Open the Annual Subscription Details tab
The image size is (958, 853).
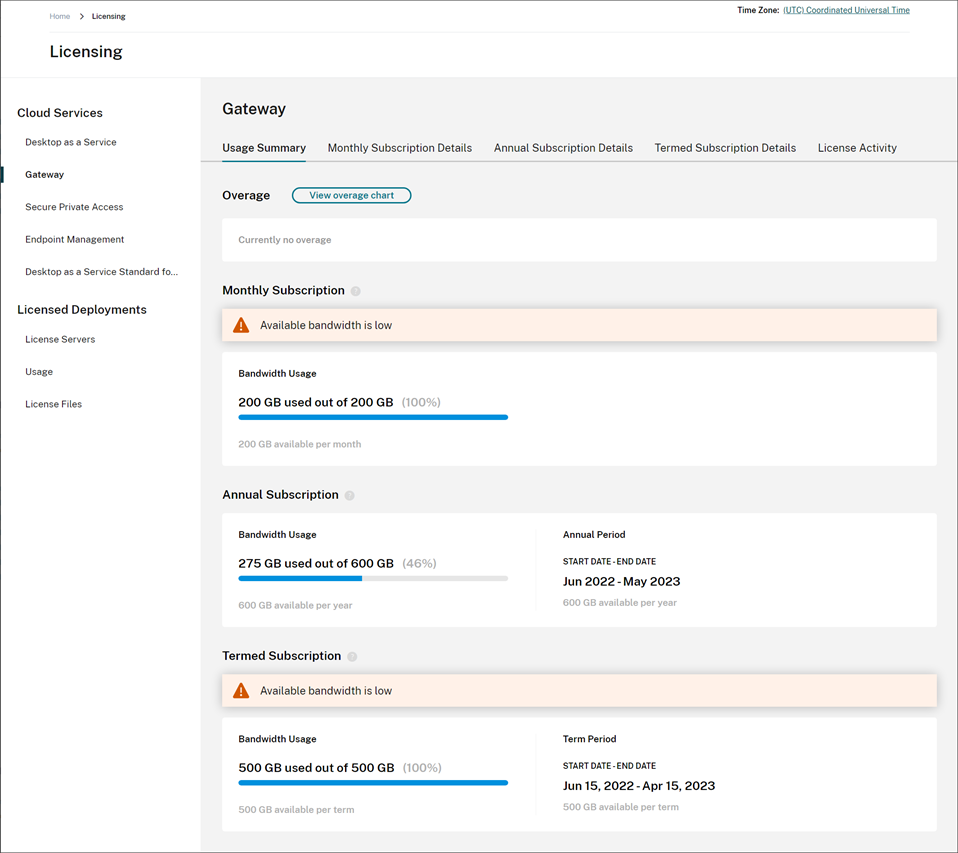pos(563,147)
